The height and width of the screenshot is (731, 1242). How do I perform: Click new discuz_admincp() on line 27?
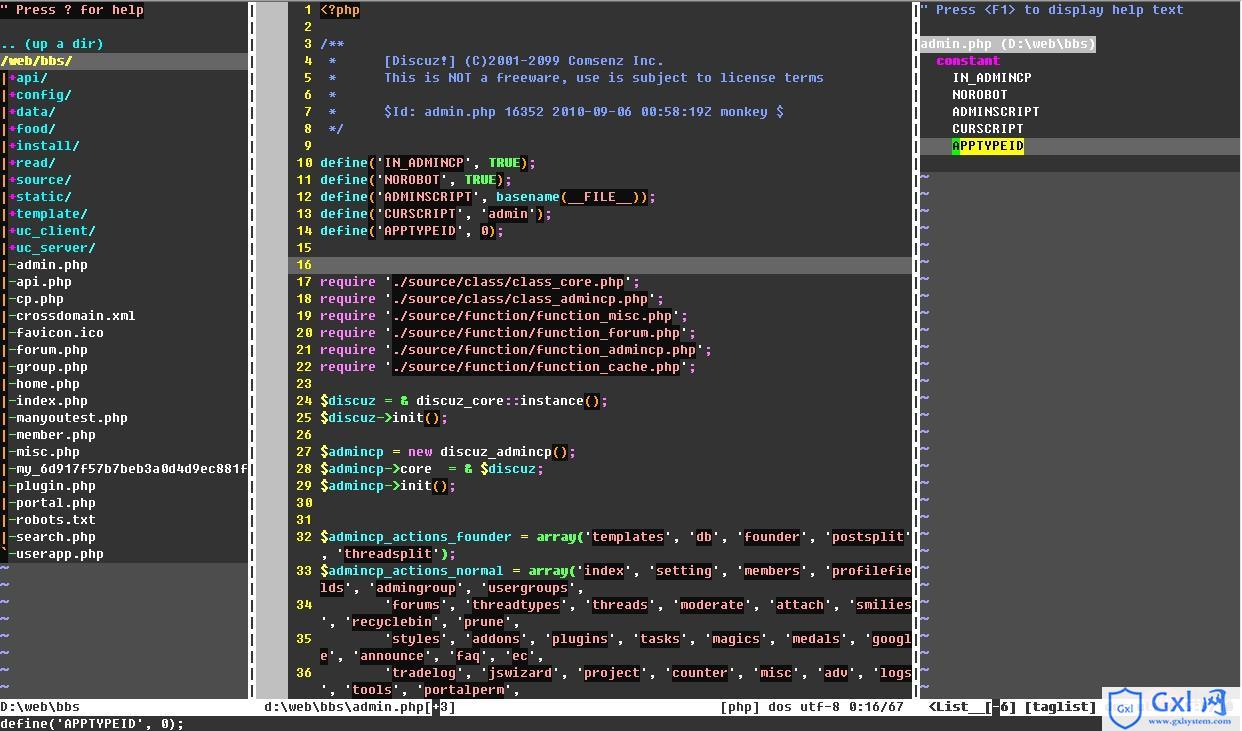pos(492,452)
